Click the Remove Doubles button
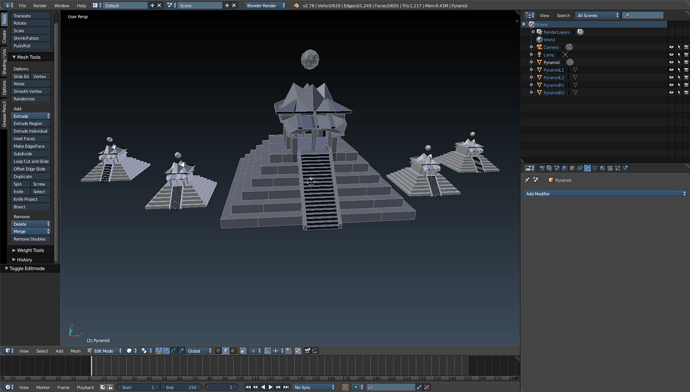Image resolution: width=690 pixels, height=392 pixels. coord(31,239)
